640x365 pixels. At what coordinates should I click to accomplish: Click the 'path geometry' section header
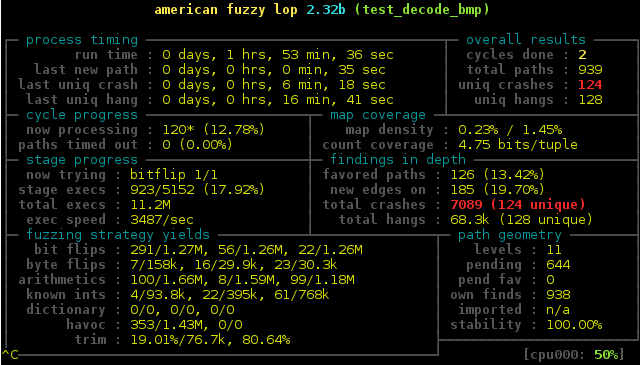click(510, 235)
